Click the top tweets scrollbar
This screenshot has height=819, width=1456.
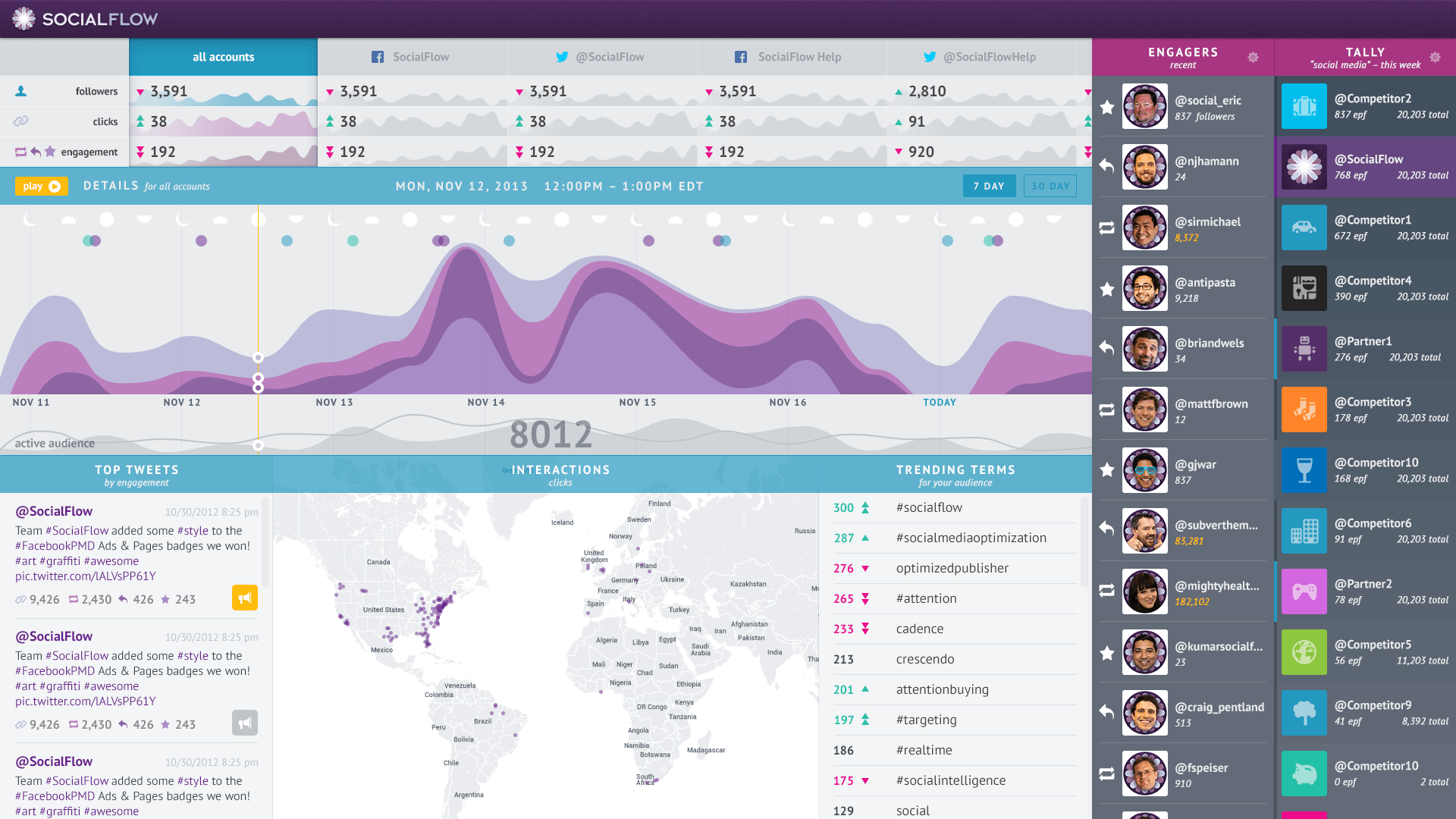[265, 542]
